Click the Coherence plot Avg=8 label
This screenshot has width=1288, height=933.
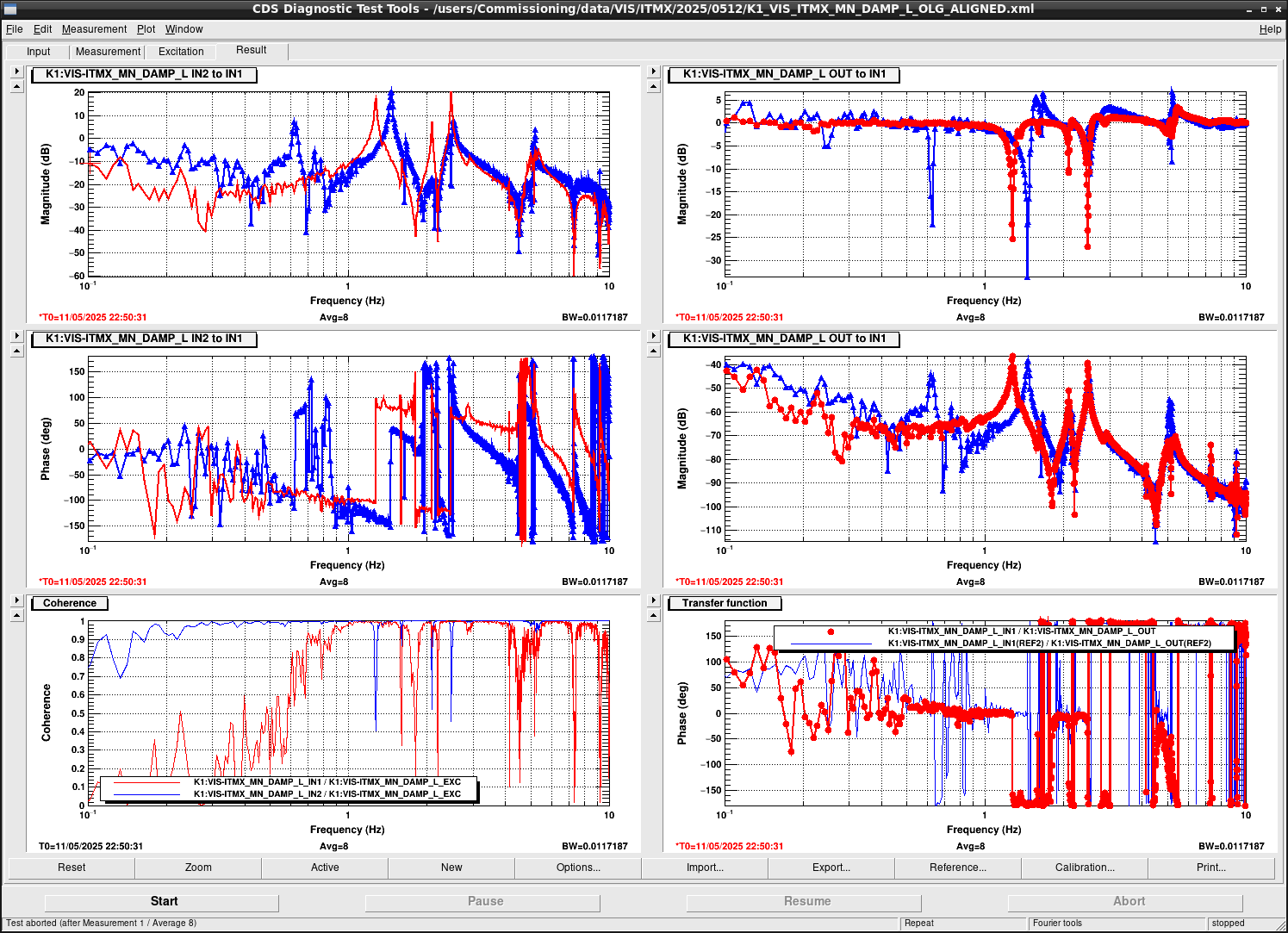click(333, 846)
